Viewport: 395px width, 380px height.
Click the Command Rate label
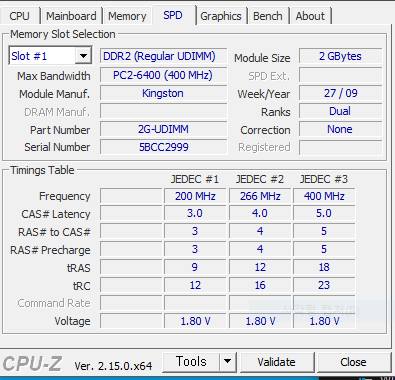(x=54, y=303)
